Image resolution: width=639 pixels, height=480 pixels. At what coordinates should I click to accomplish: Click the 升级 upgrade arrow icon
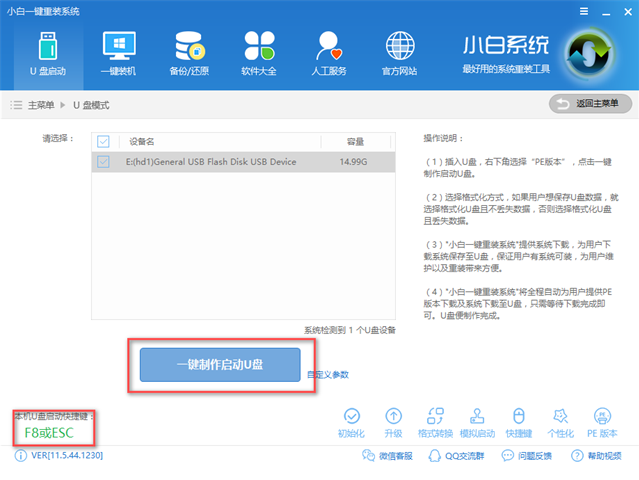pyautogui.click(x=393, y=422)
